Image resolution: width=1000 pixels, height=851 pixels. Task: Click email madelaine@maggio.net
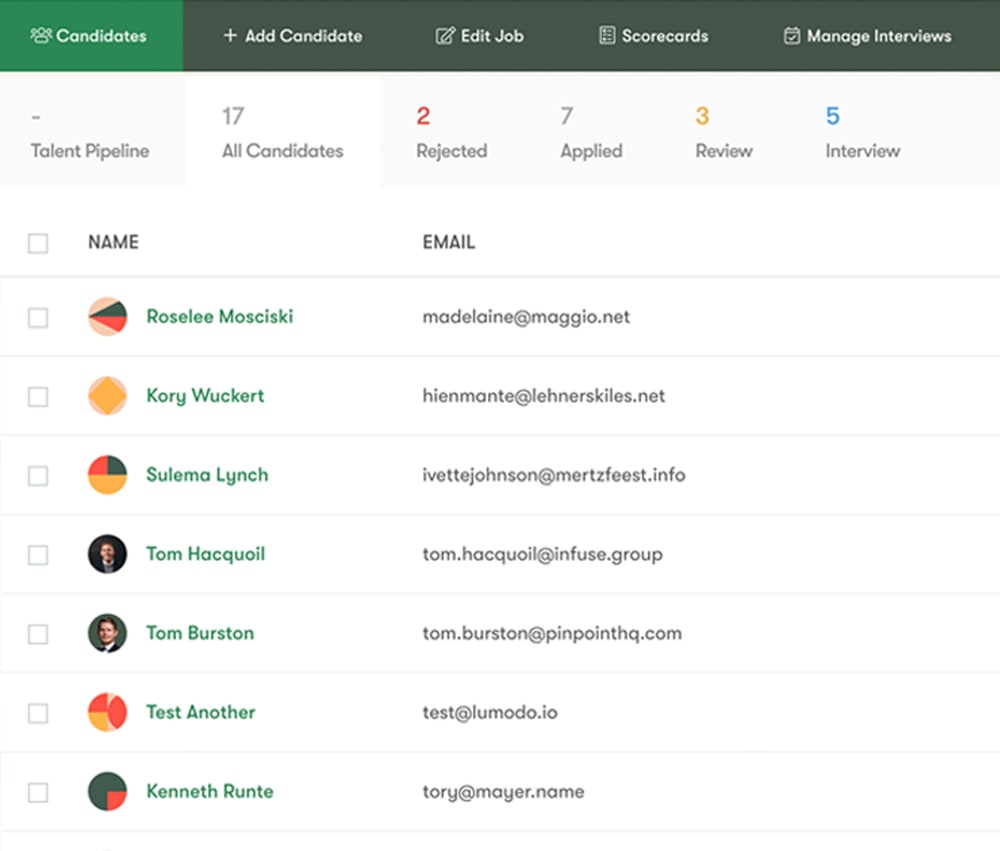pyautogui.click(x=526, y=317)
